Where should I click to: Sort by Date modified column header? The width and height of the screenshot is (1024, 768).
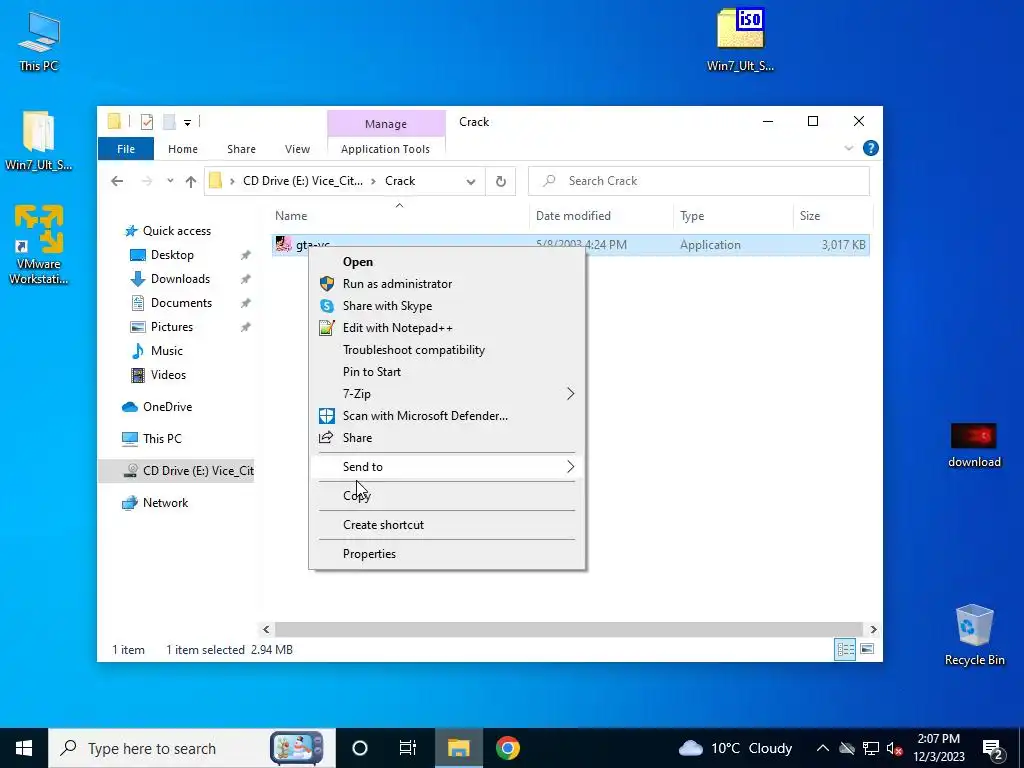601,216
